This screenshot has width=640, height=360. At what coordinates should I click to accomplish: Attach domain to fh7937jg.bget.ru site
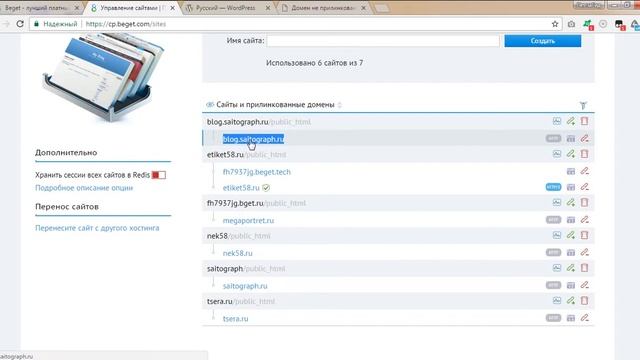571,202
